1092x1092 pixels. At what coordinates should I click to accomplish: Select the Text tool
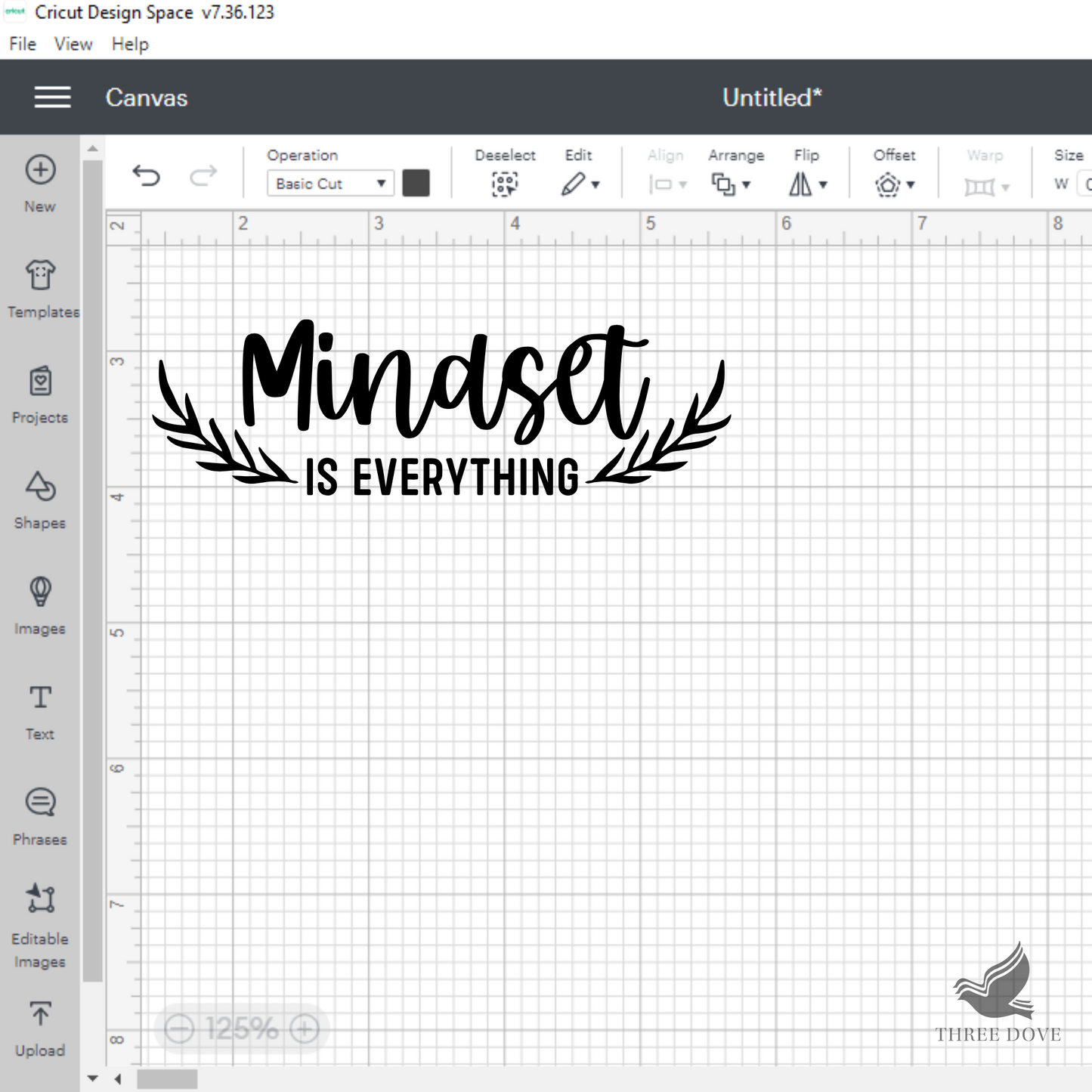pyautogui.click(x=40, y=711)
